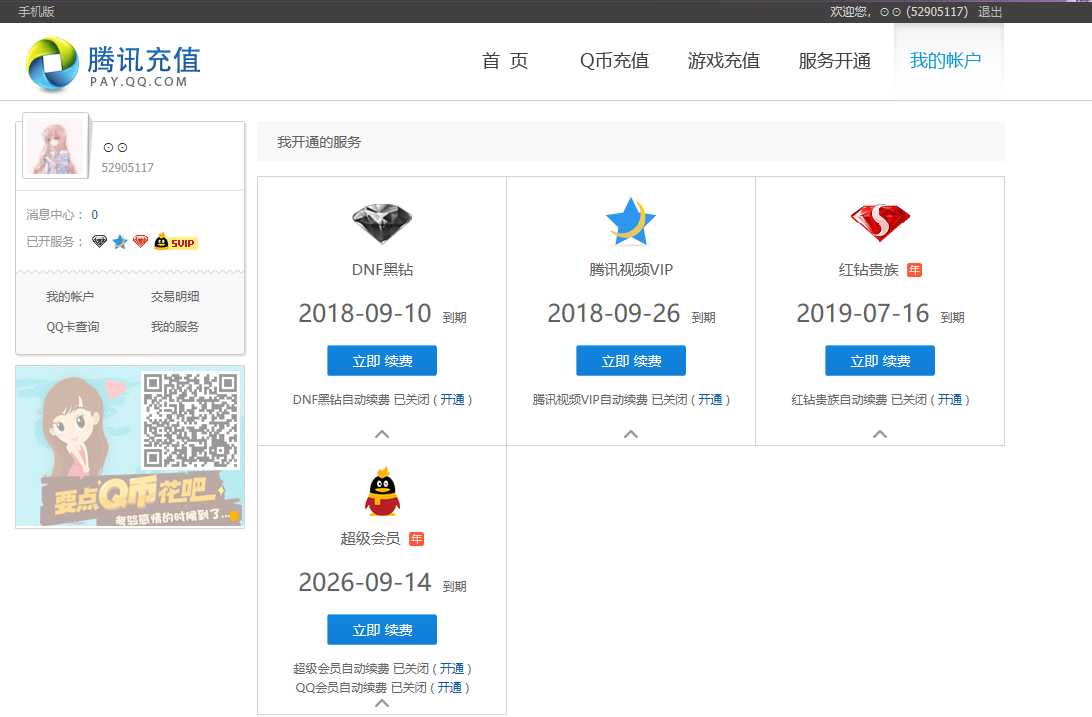
Task: Click the Tencent Pay logo globe icon
Action: pyautogui.click(x=52, y=64)
